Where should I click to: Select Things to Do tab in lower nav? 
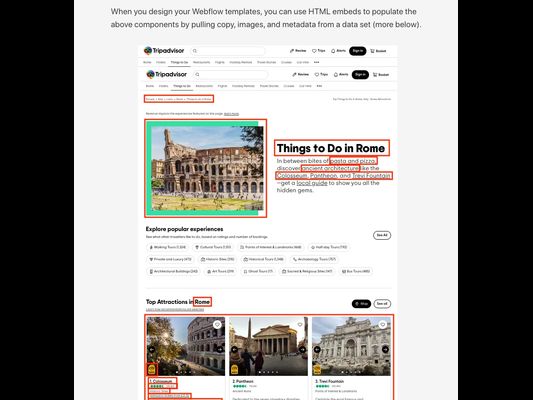(x=182, y=86)
